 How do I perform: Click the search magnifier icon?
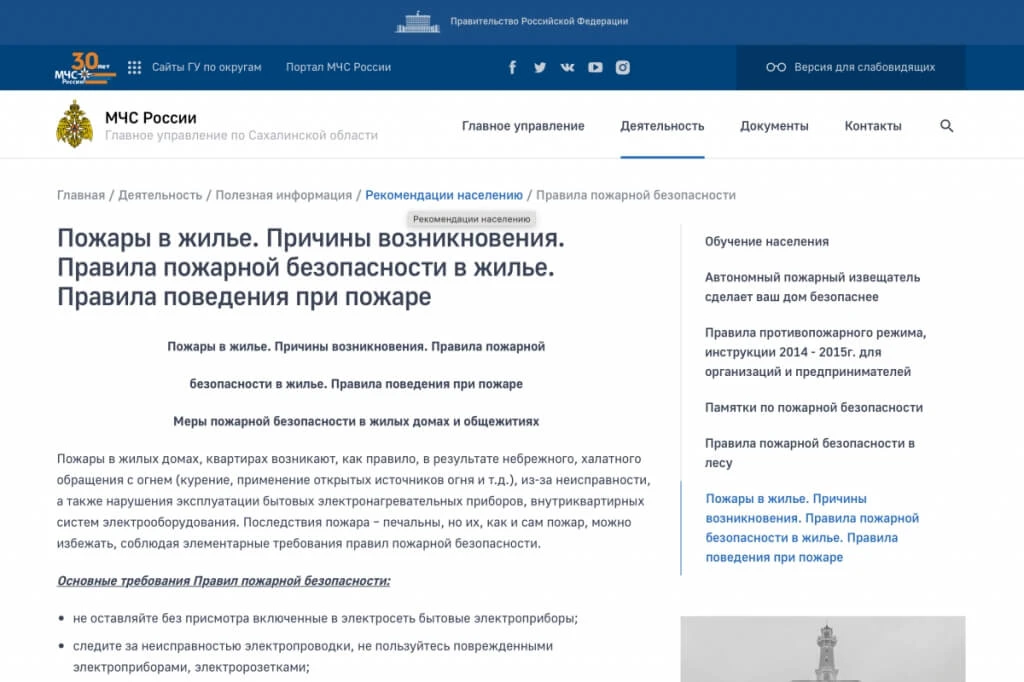pos(947,126)
